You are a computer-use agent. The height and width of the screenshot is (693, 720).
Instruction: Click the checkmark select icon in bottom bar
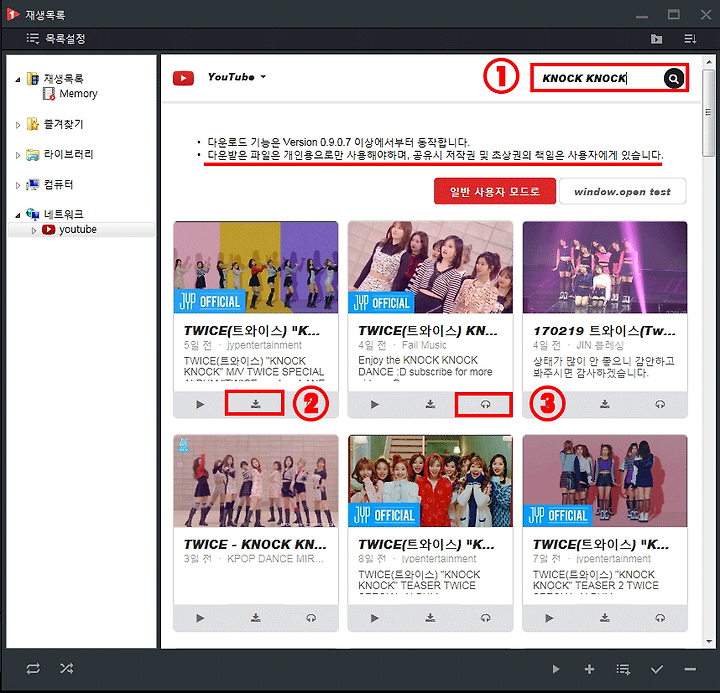(657, 669)
